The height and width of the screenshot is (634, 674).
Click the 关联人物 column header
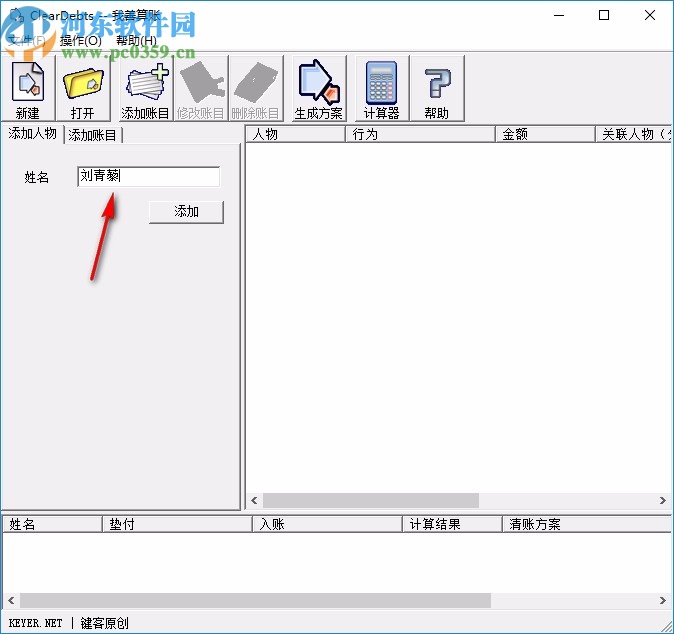tap(634, 135)
